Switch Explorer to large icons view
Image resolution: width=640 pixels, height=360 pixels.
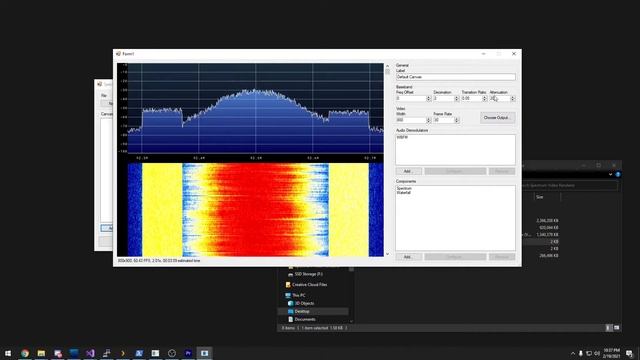(617, 328)
